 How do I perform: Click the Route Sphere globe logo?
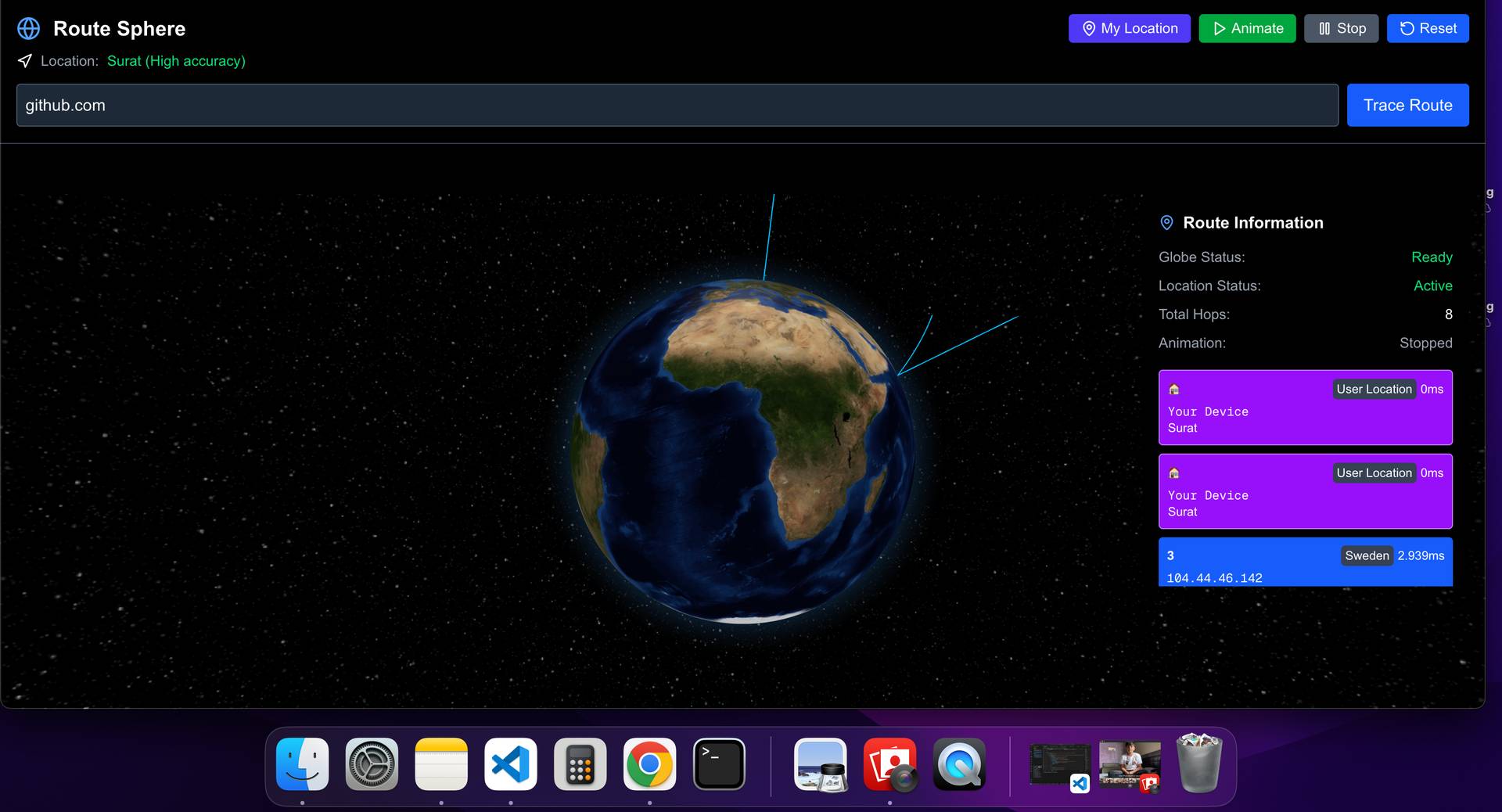click(x=29, y=28)
